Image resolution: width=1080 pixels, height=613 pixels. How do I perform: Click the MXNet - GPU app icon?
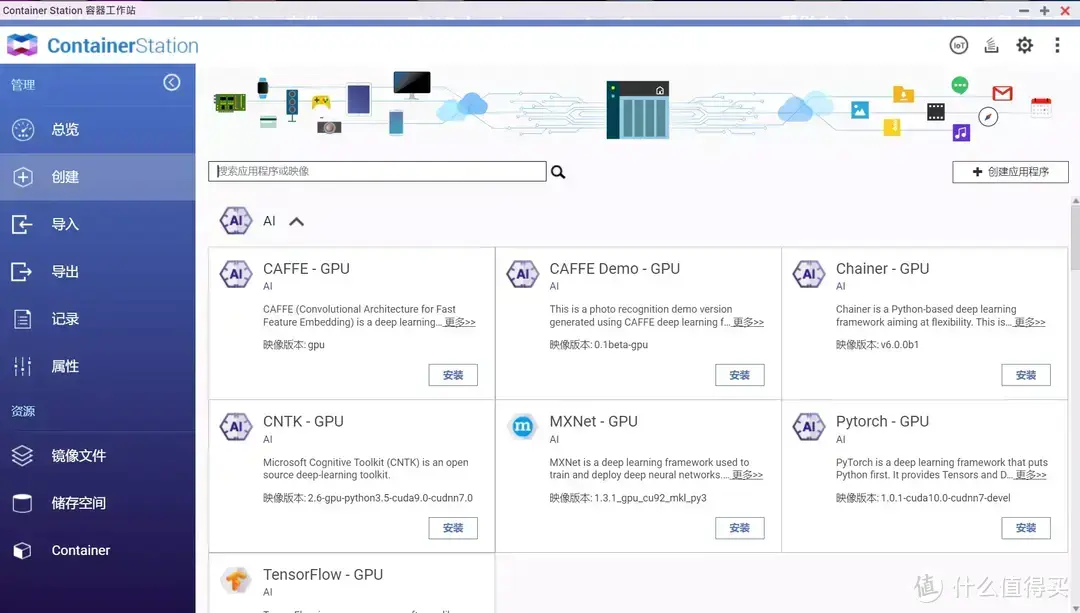522,427
